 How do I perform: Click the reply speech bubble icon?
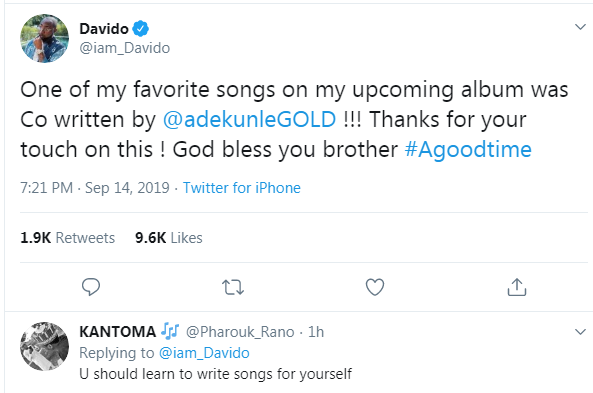point(91,287)
